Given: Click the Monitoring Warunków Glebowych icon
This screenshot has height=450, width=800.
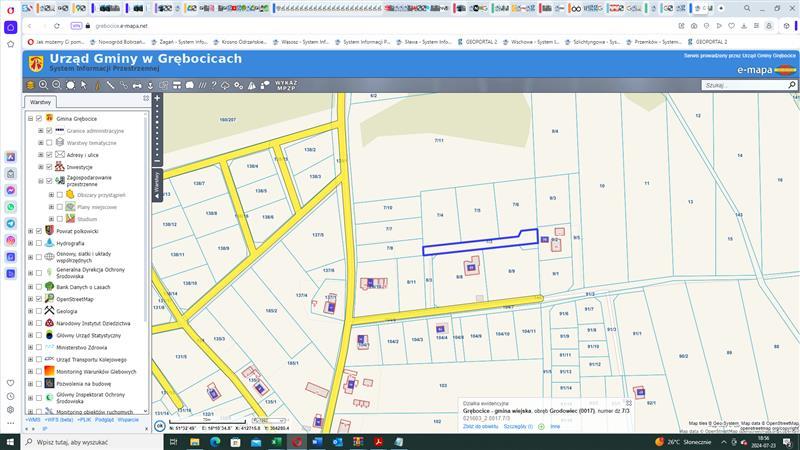Looking at the screenshot, I should point(49,371).
